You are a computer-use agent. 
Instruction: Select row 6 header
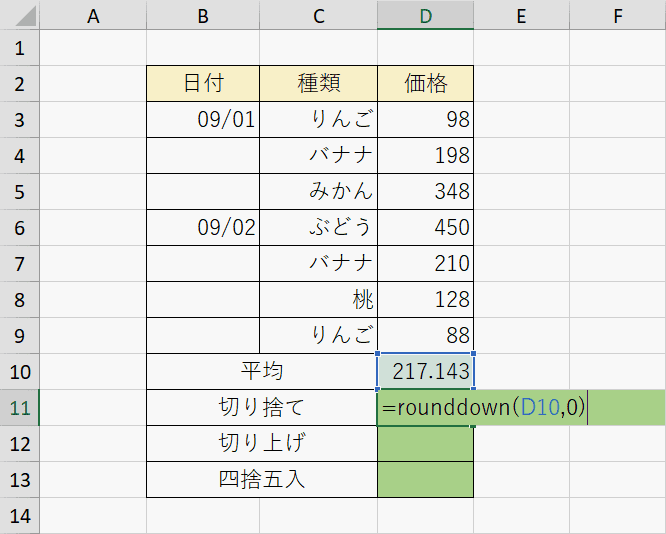[x=20, y=228]
